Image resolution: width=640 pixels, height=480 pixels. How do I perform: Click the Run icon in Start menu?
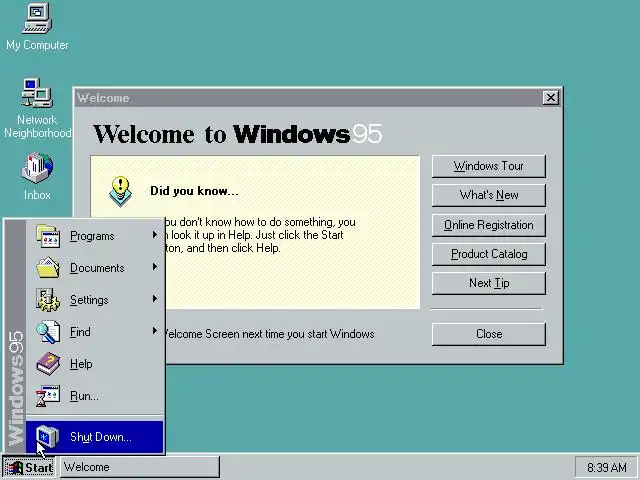point(48,396)
